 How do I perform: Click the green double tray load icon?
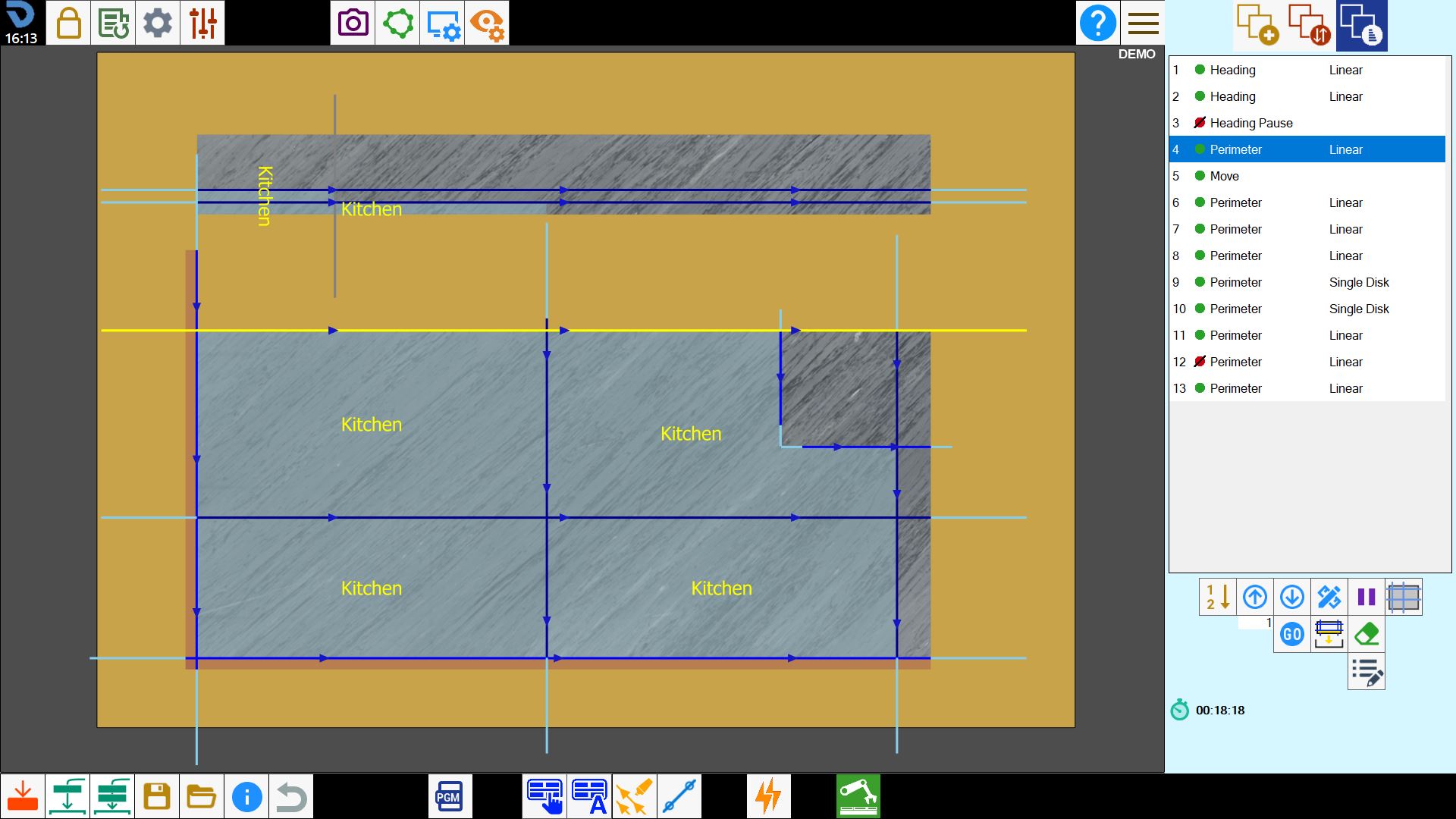pyautogui.click(x=112, y=796)
